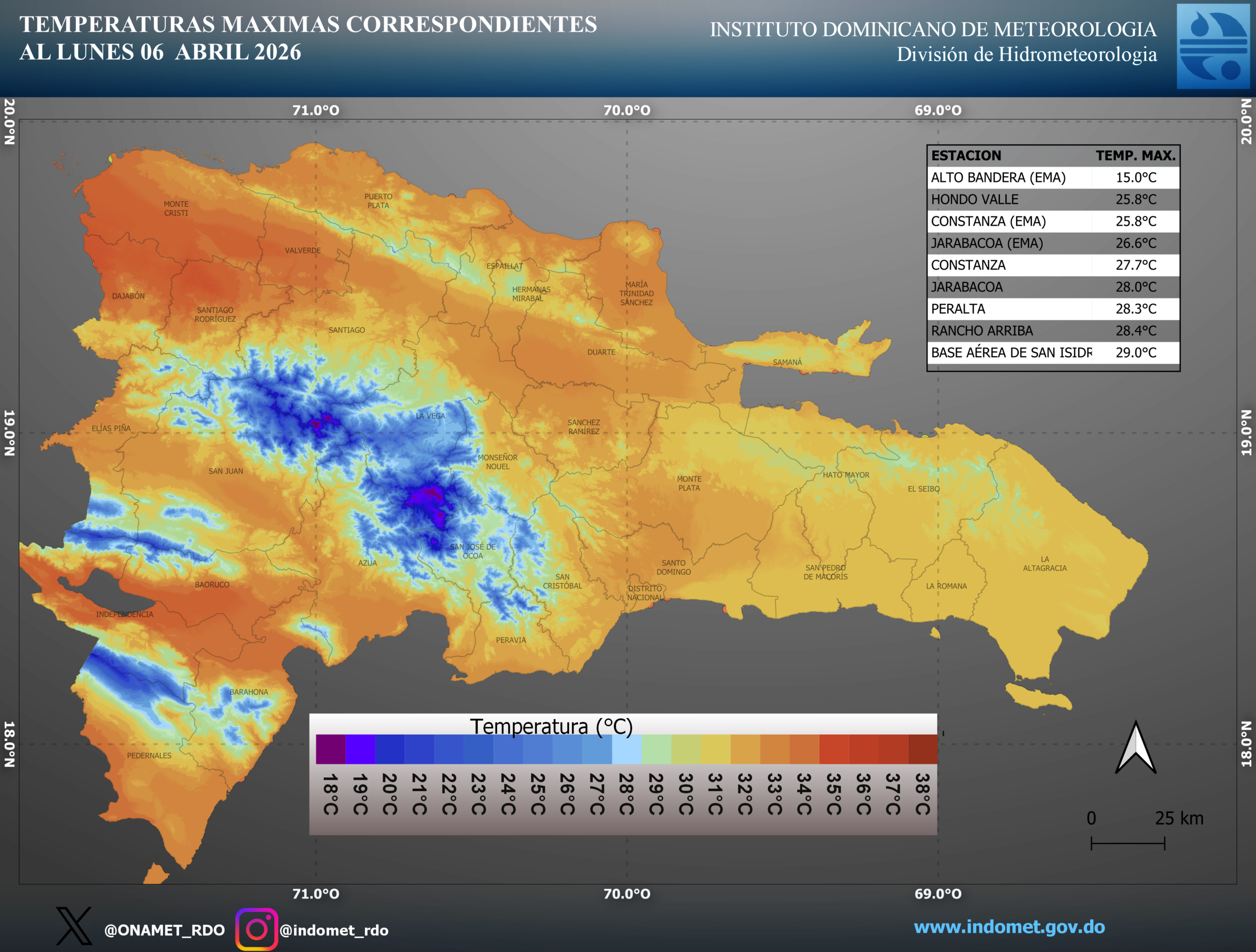The width and height of the screenshot is (1256, 952).
Task: Click the ESTACION column header
Action: point(966,156)
